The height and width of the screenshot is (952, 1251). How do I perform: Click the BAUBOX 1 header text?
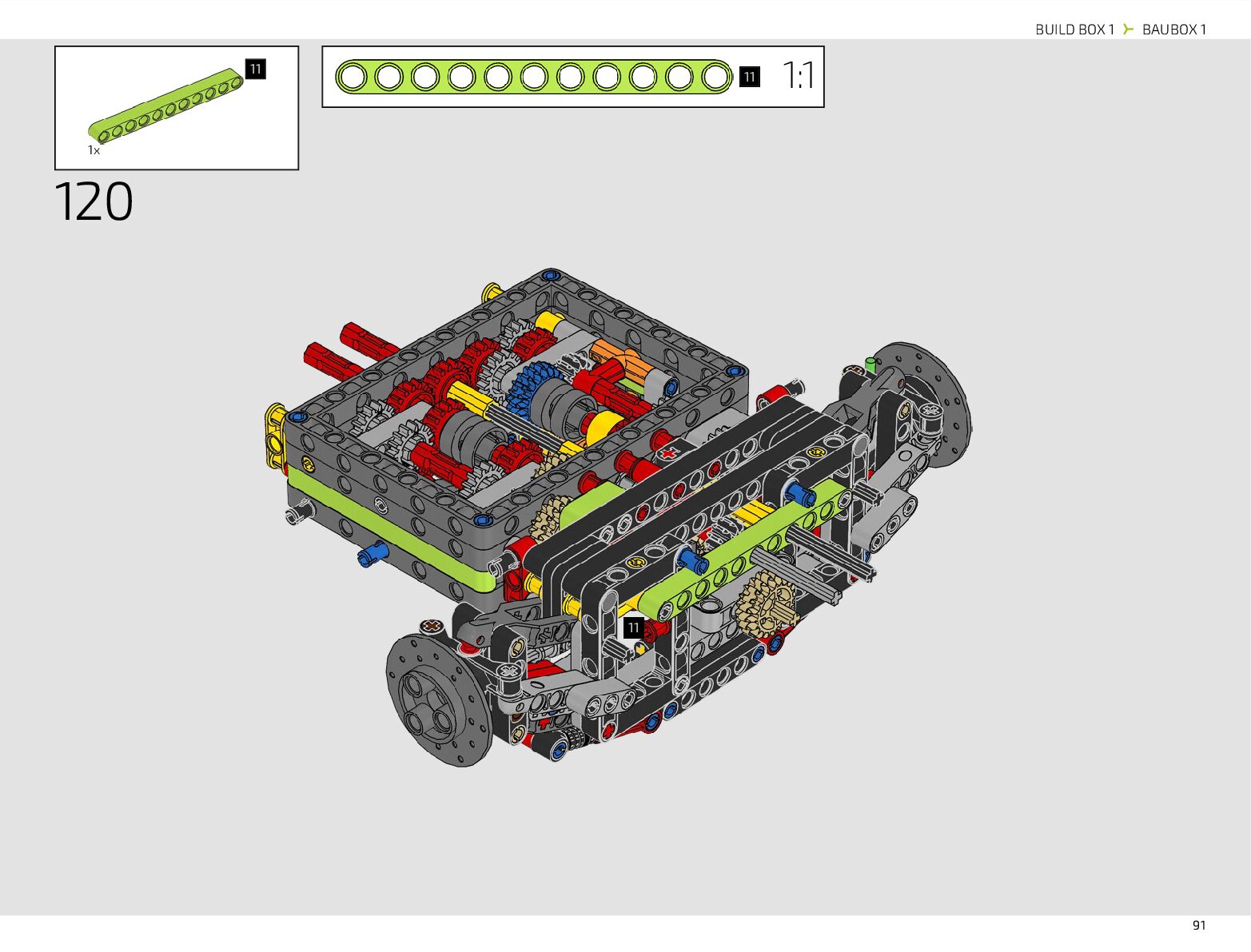pos(1173,30)
